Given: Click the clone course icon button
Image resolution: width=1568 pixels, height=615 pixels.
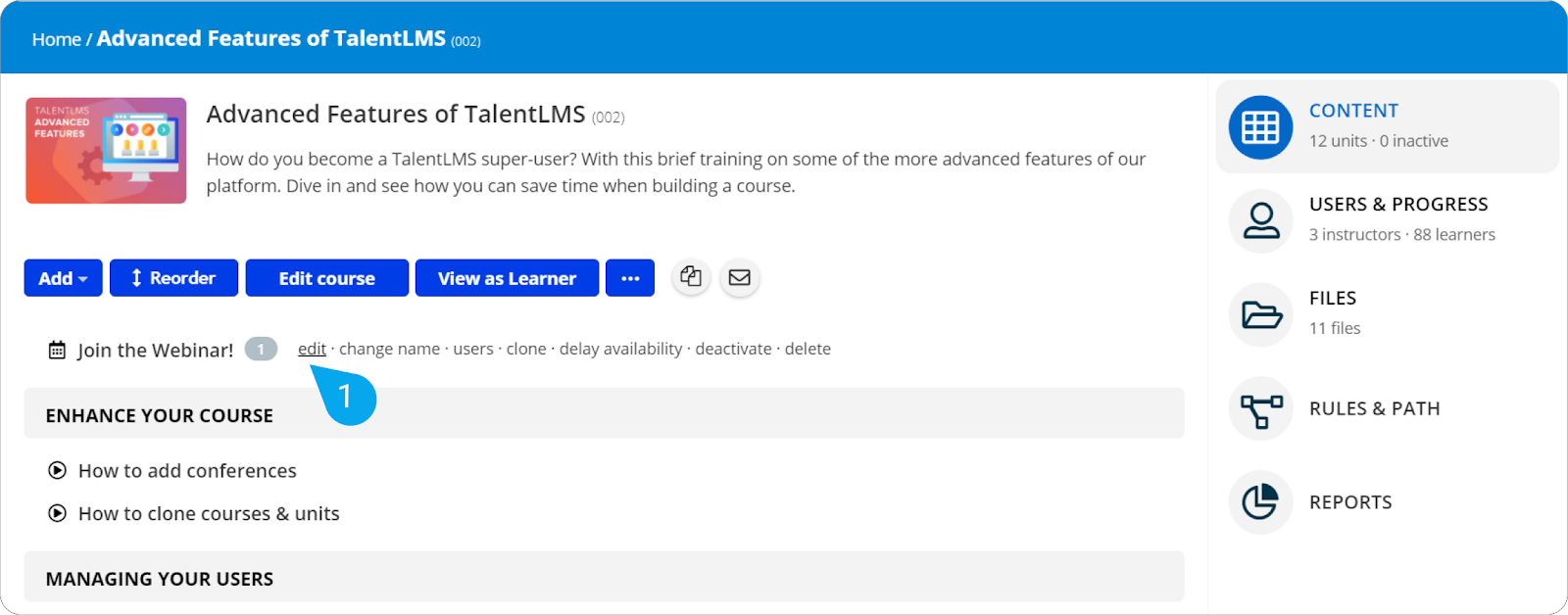Looking at the screenshot, I should click(x=691, y=277).
